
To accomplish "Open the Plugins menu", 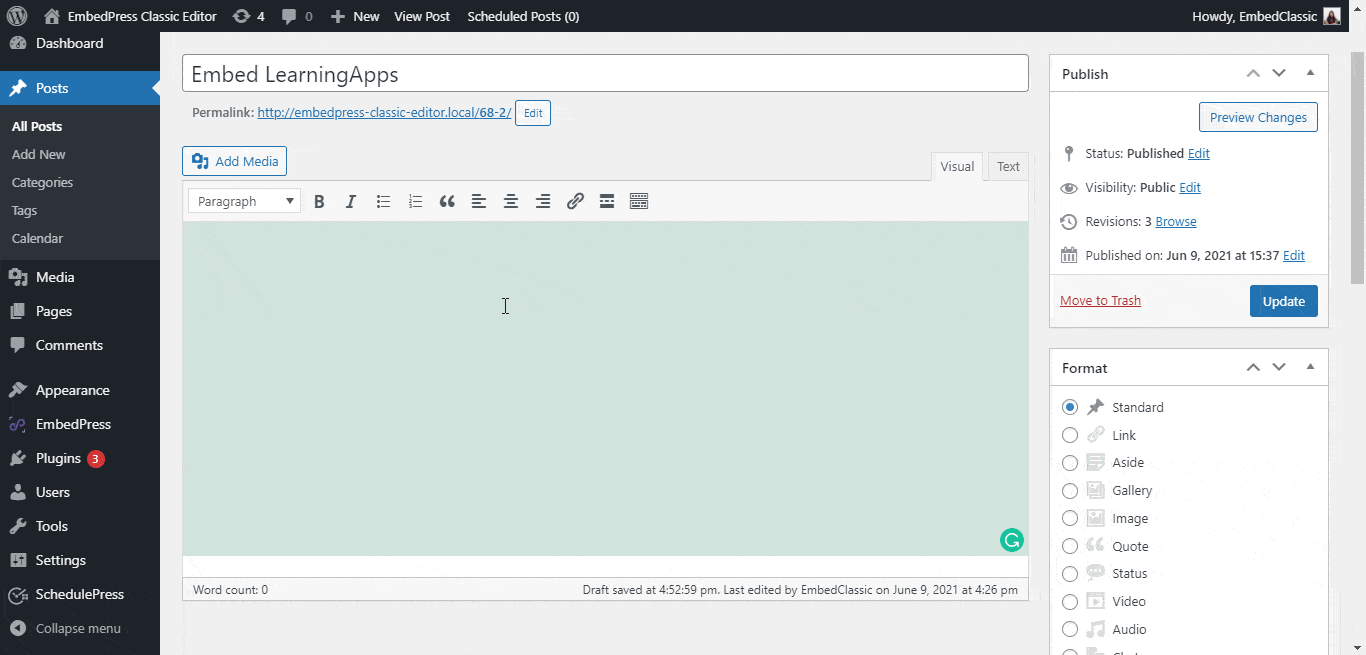I will (x=80, y=458).
